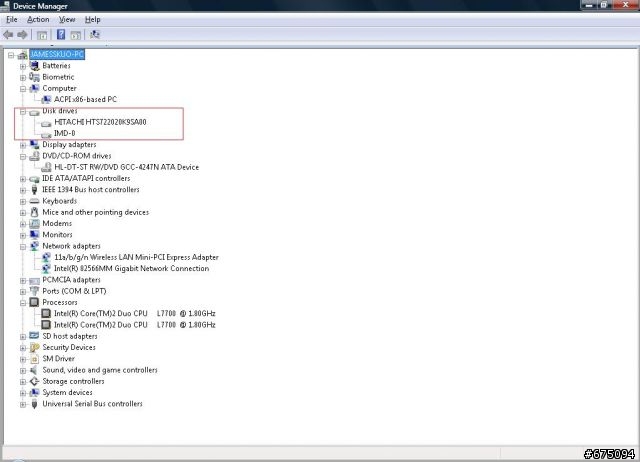Click the System devices icon
This screenshot has width=640, height=462.
pos(35,393)
